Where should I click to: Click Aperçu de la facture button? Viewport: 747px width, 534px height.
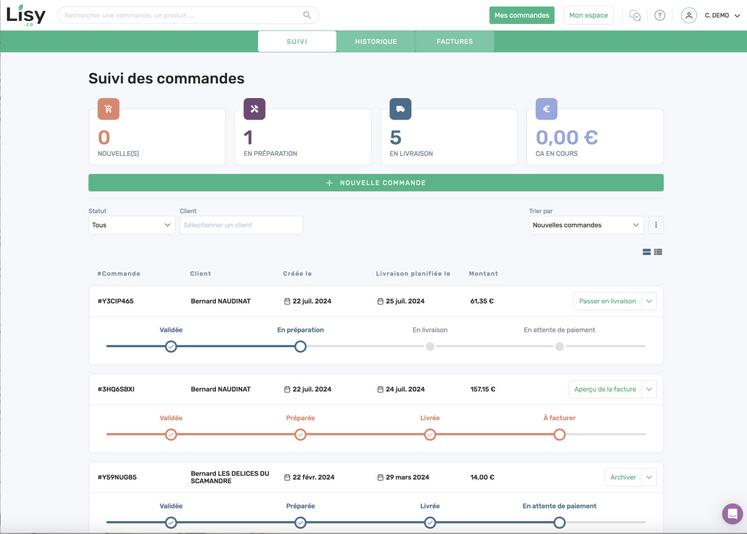coord(605,389)
